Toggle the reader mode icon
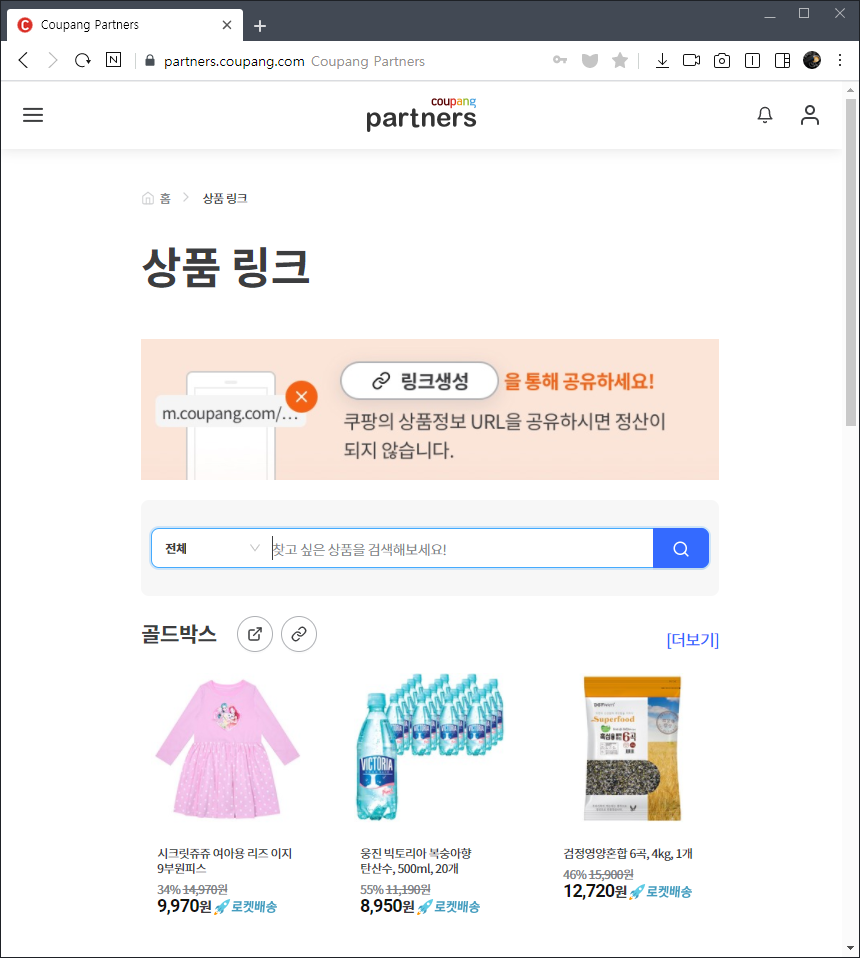860x958 pixels. pos(752,60)
